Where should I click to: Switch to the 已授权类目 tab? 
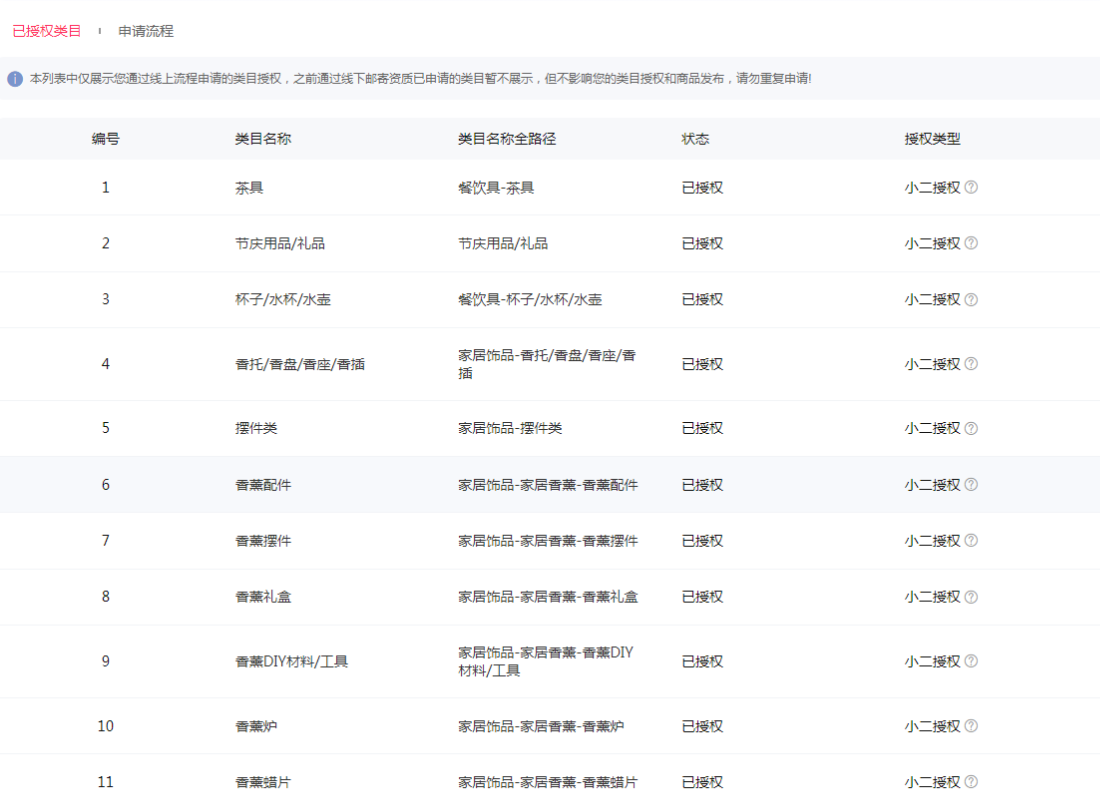pyautogui.click(x=47, y=31)
